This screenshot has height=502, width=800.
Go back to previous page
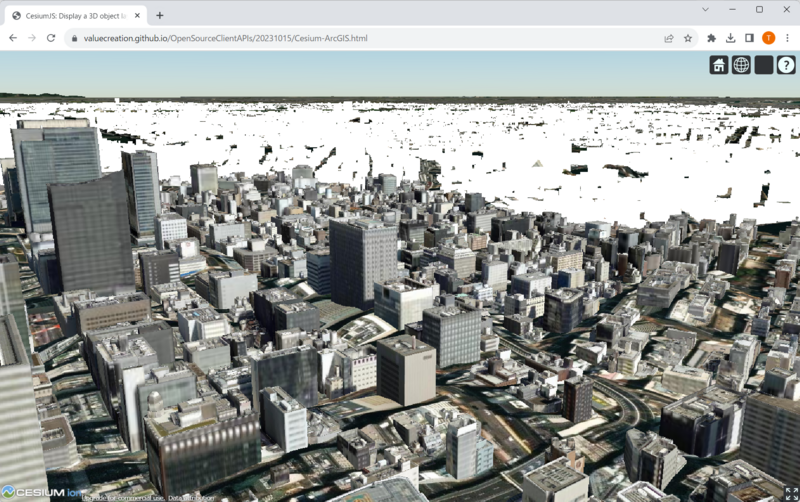13,38
